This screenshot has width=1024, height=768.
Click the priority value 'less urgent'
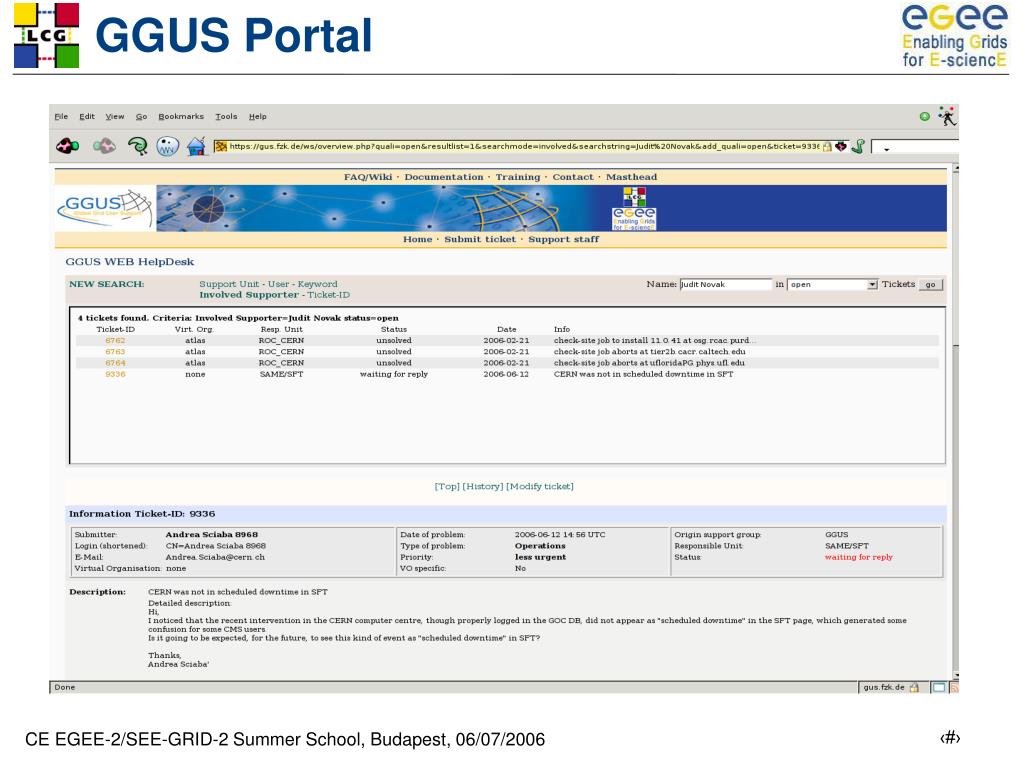click(x=540, y=557)
